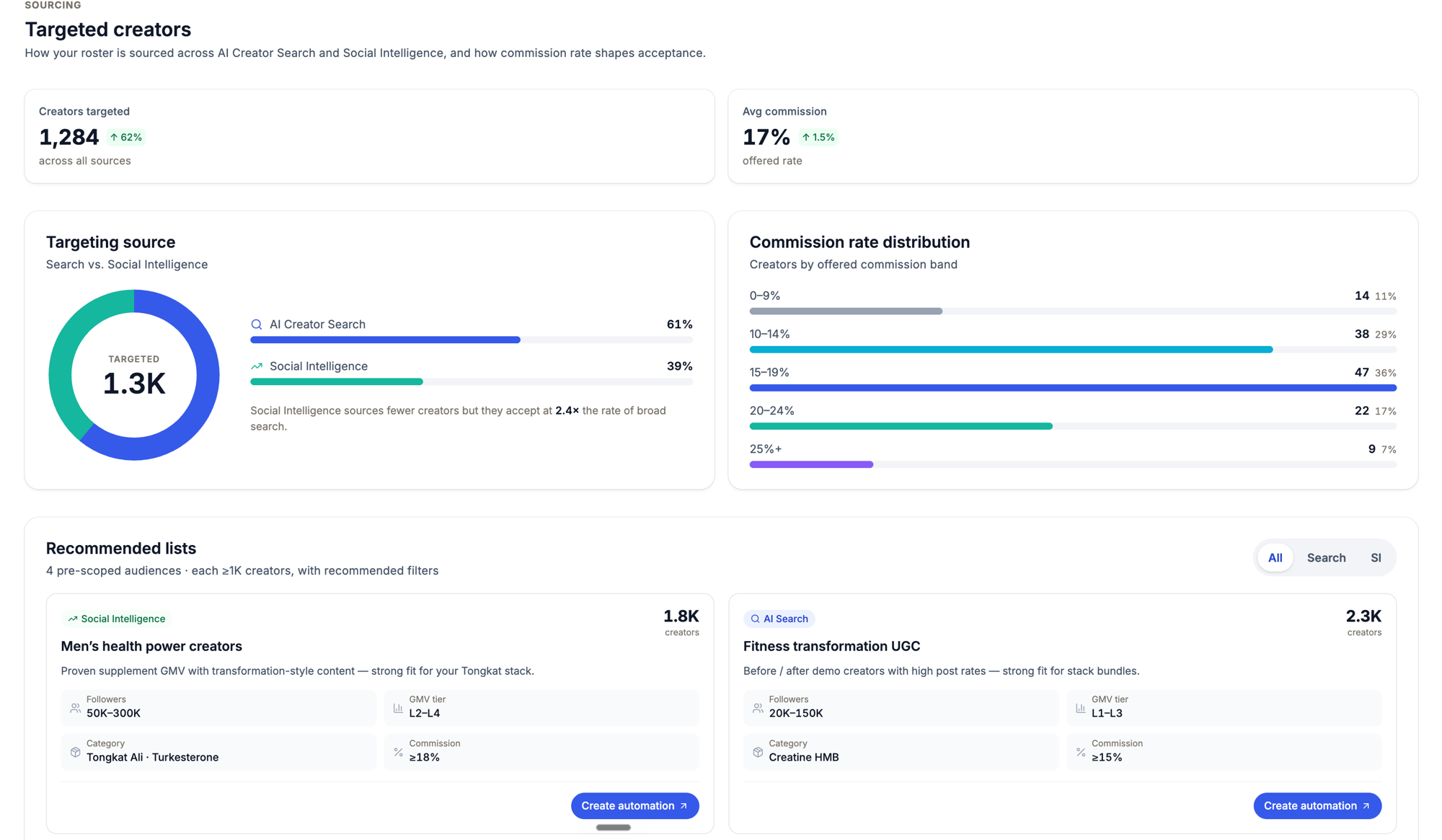Click the Creatine HMB category value
The width and height of the screenshot is (1442, 840).
pyautogui.click(x=804, y=757)
